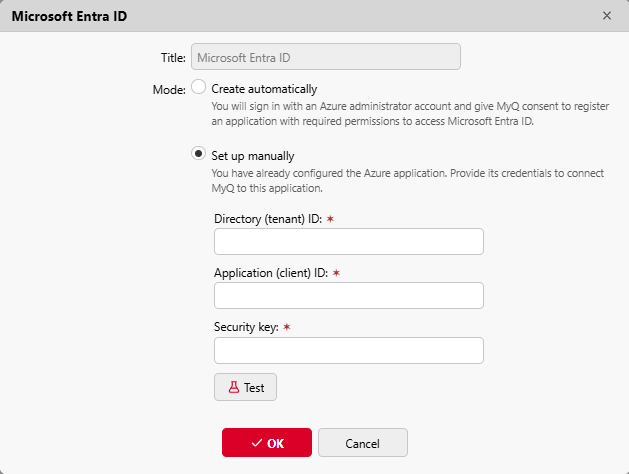Image resolution: width=629 pixels, height=474 pixels.
Task: Click the "Title:" label
Action: (x=173, y=58)
